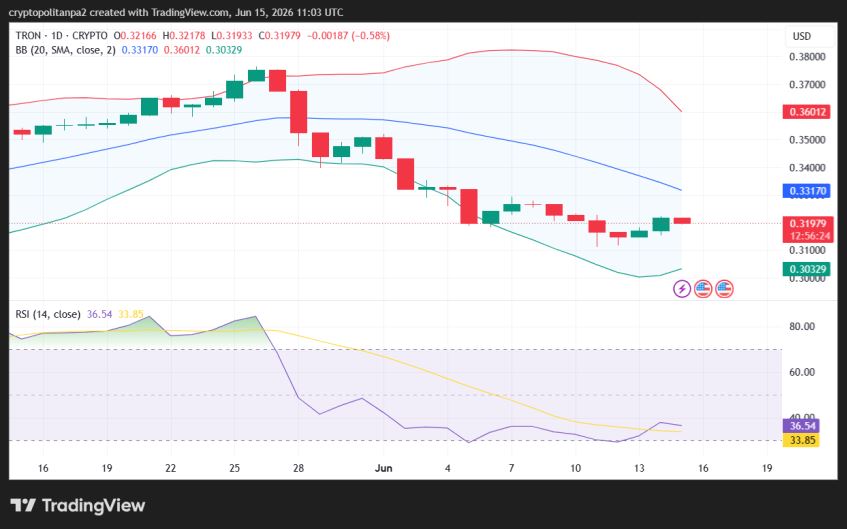847x529 pixels.
Task: Click the C0.31979 close value in the legend
Action: coord(279,36)
